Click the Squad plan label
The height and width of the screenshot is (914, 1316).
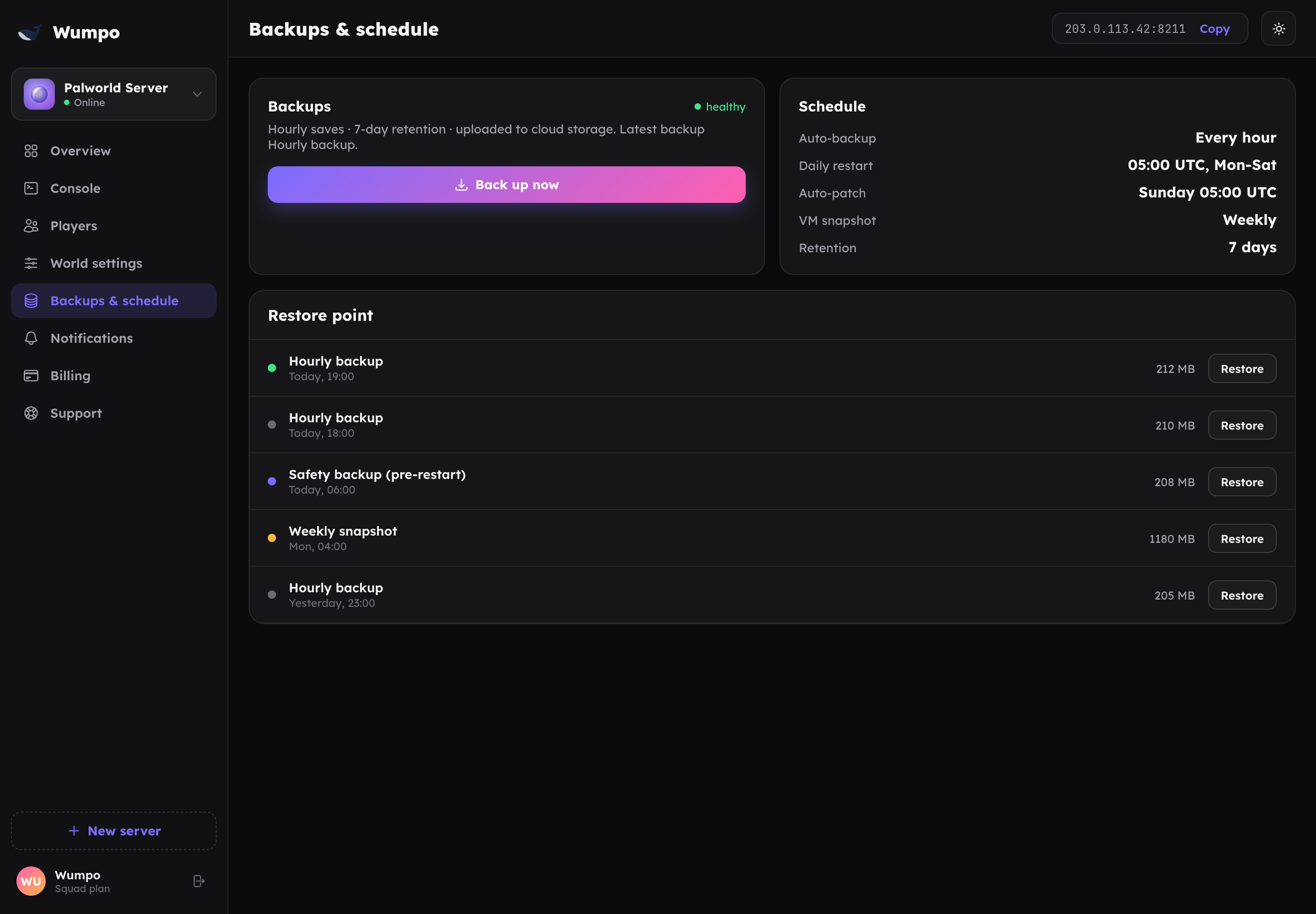(x=82, y=889)
